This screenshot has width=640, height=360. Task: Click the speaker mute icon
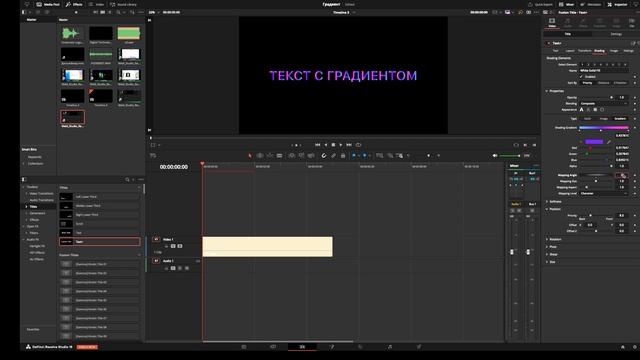tap(495, 156)
